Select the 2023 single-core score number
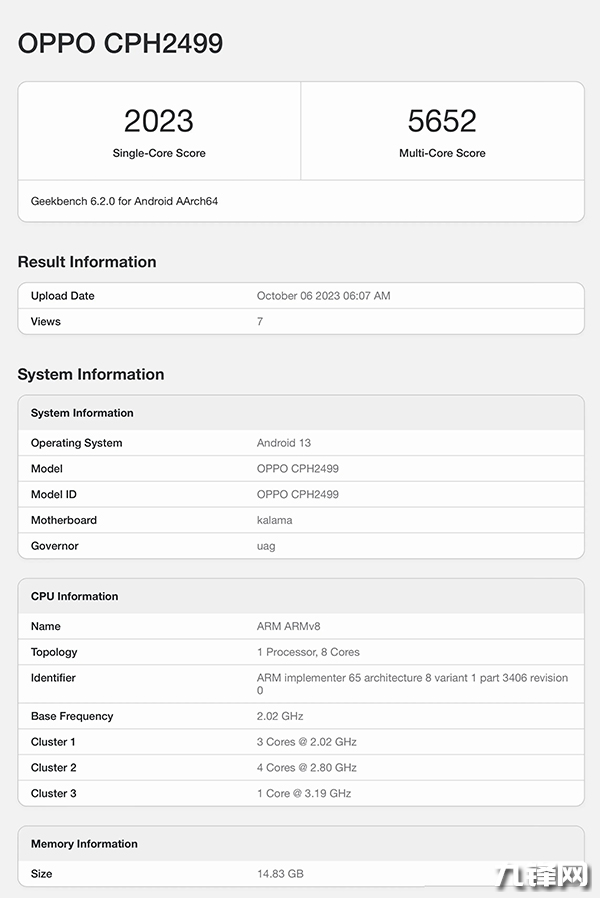Image resolution: width=600 pixels, height=898 pixels. point(159,121)
